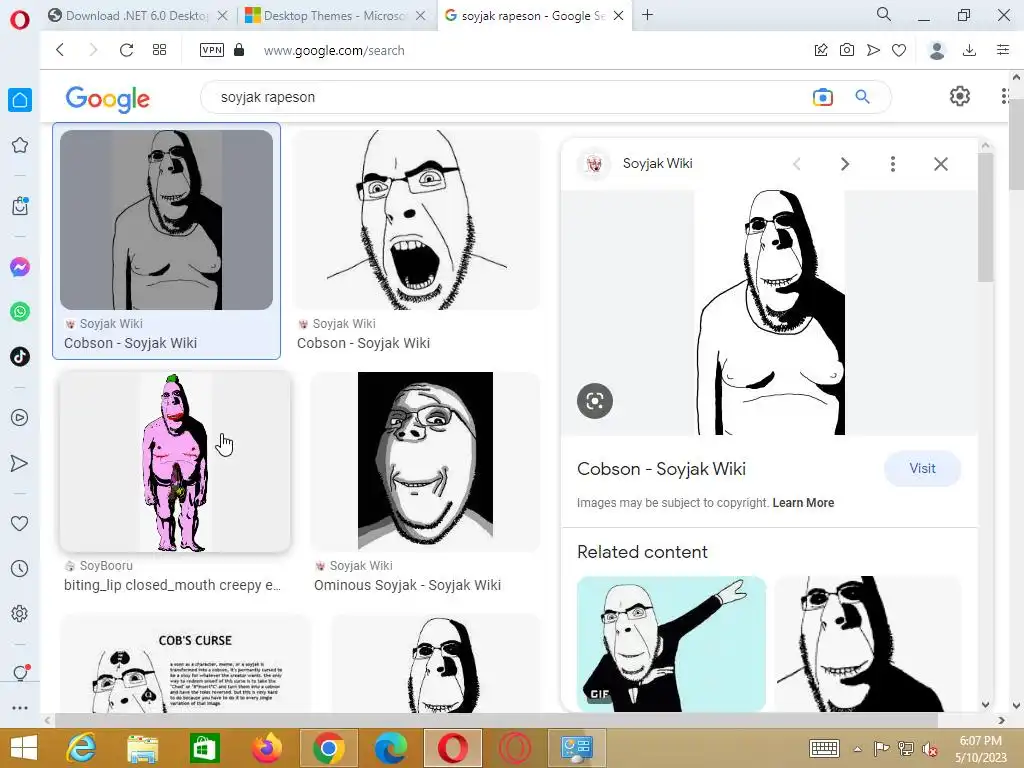
Task: Click blue search magnifier button
Action: 862,97
